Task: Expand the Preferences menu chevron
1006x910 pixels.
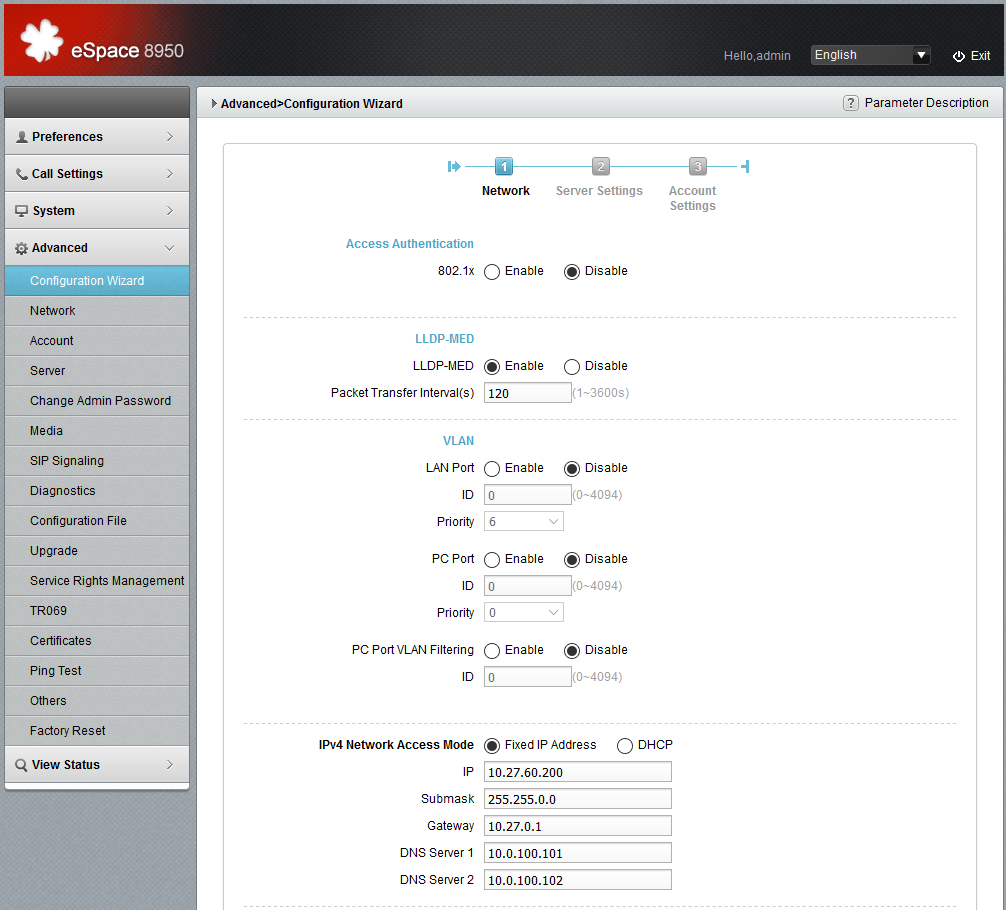Action: coord(170,137)
